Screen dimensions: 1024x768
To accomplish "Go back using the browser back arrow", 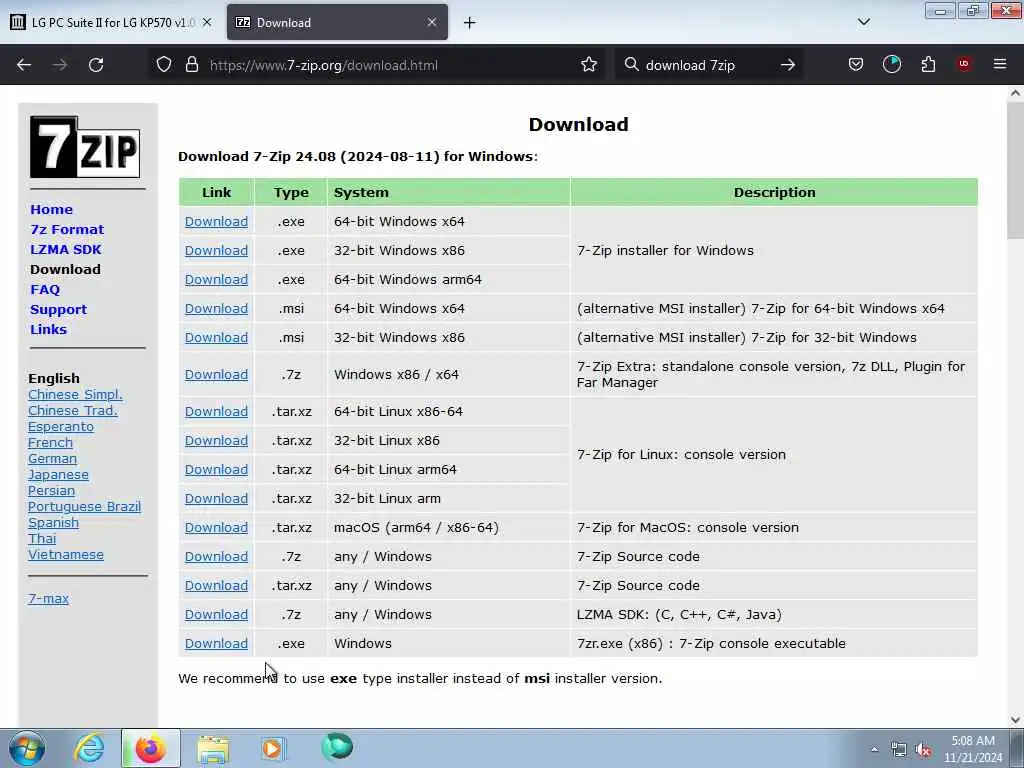I will (x=24, y=65).
